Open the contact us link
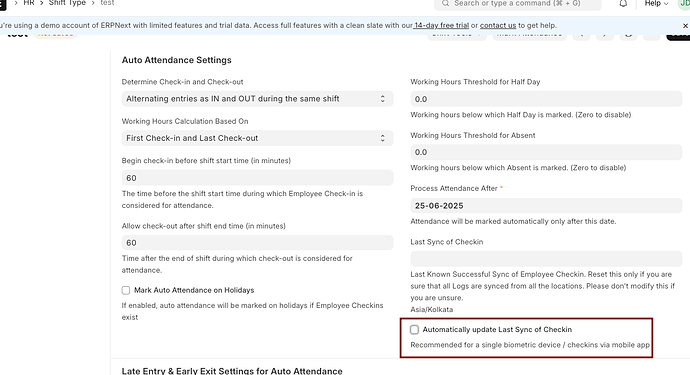Screen dimensions: 690x375 [x=498, y=26]
